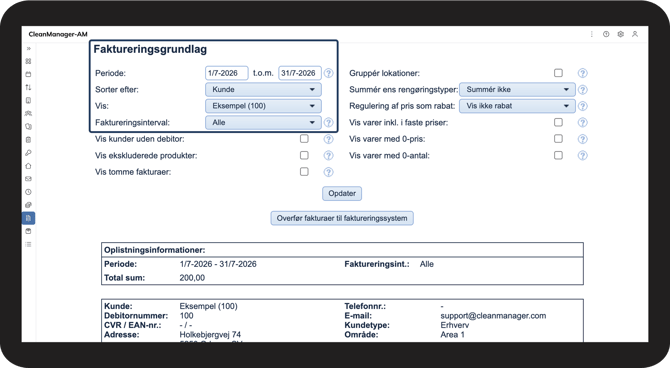The height and width of the screenshot is (368, 670).
Task: Enable Vis ekskluderede produkter checkbox
Action: (x=304, y=155)
